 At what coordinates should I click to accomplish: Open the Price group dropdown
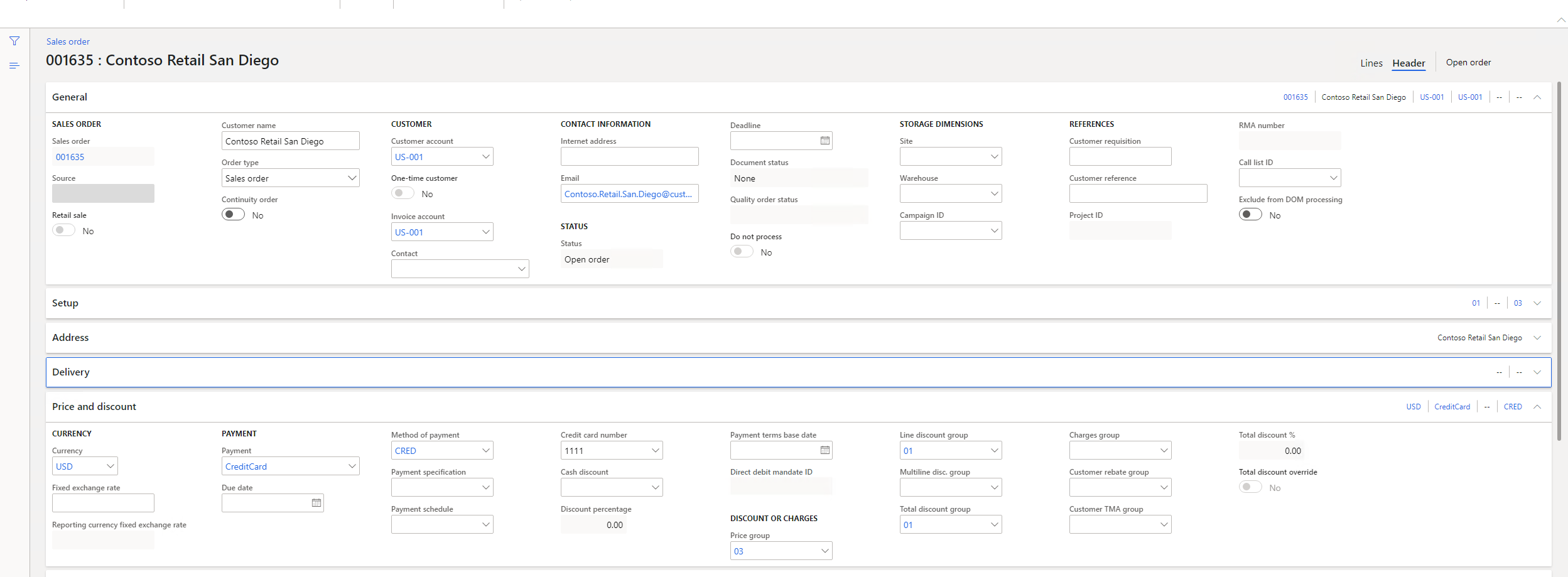point(825,551)
